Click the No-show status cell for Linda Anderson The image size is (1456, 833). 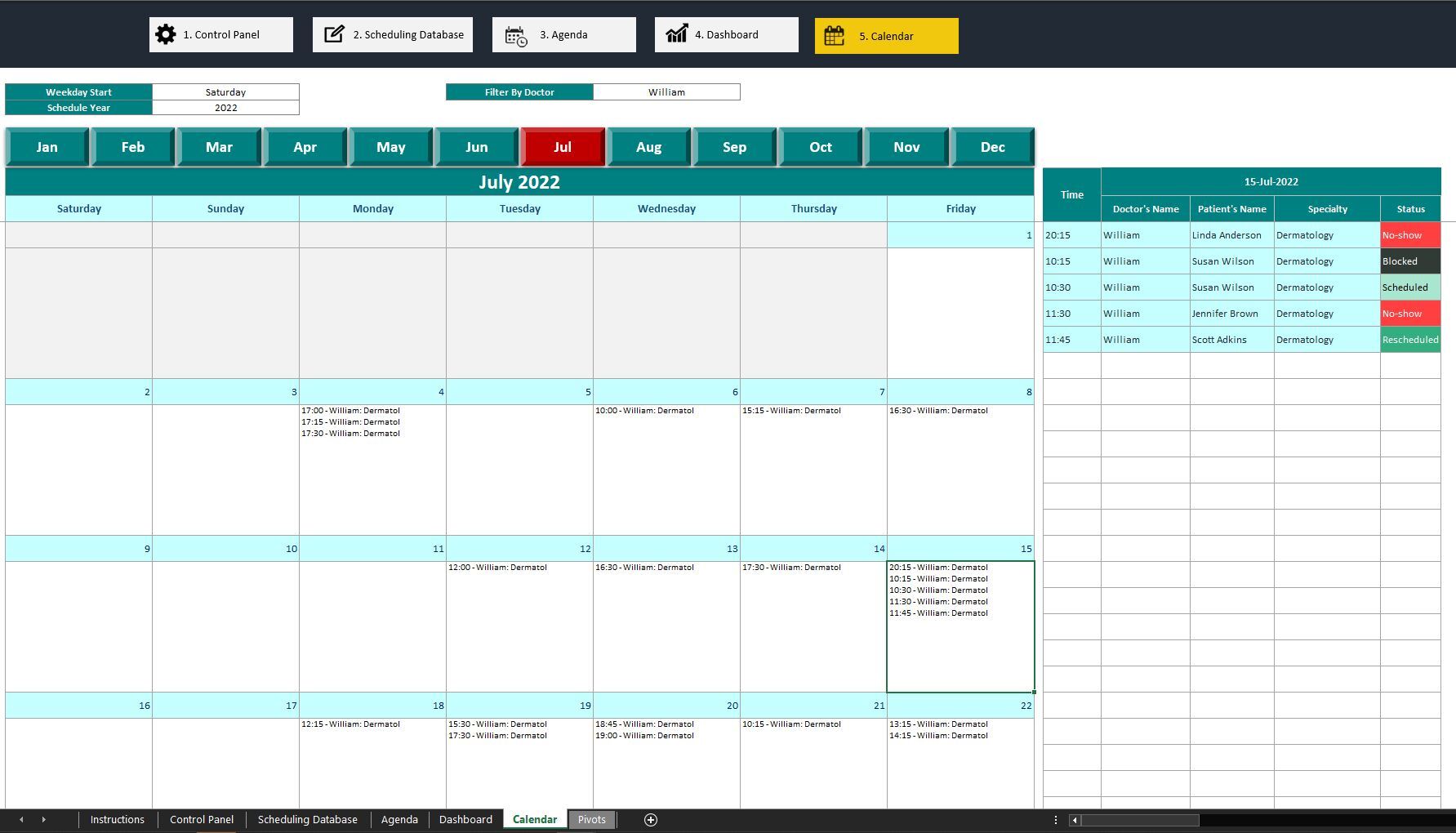(1409, 234)
